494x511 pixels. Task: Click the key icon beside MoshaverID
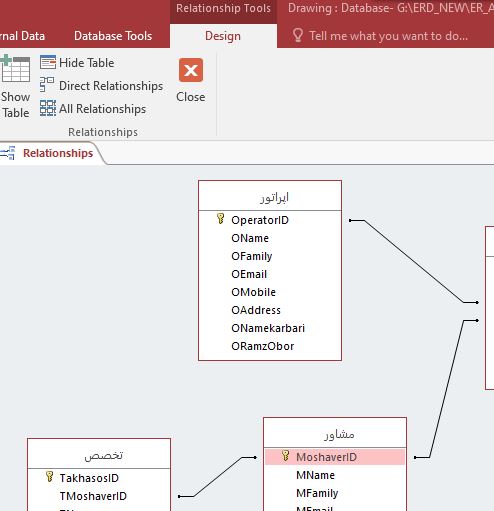(285, 455)
